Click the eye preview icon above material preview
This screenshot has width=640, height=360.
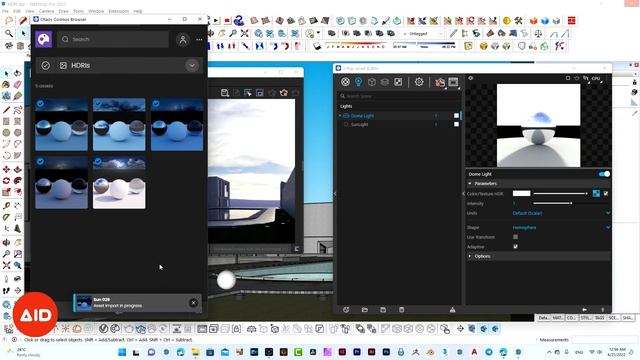pos(471,78)
